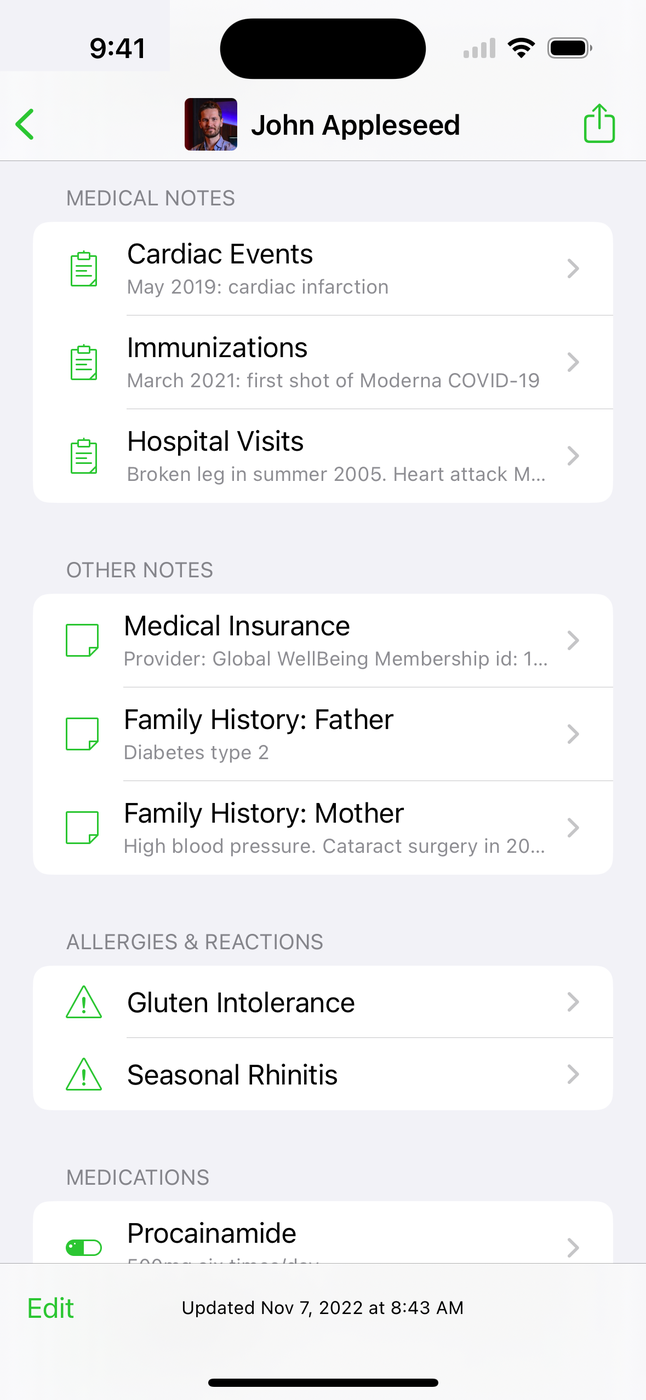The width and height of the screenshot is (646, 1400).
Task: Tap the Gluten Intolerance warning icon
Action: (x=84, y=1003)
